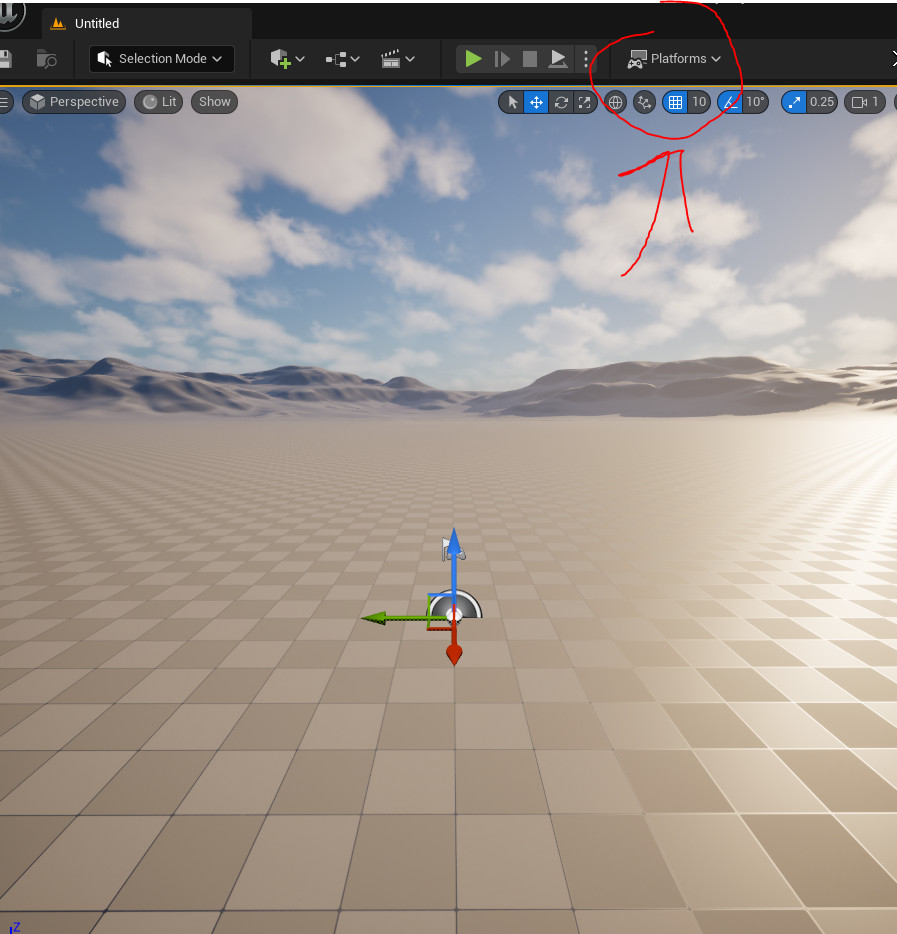Toggle grid snapping

(x=675, y=102)
